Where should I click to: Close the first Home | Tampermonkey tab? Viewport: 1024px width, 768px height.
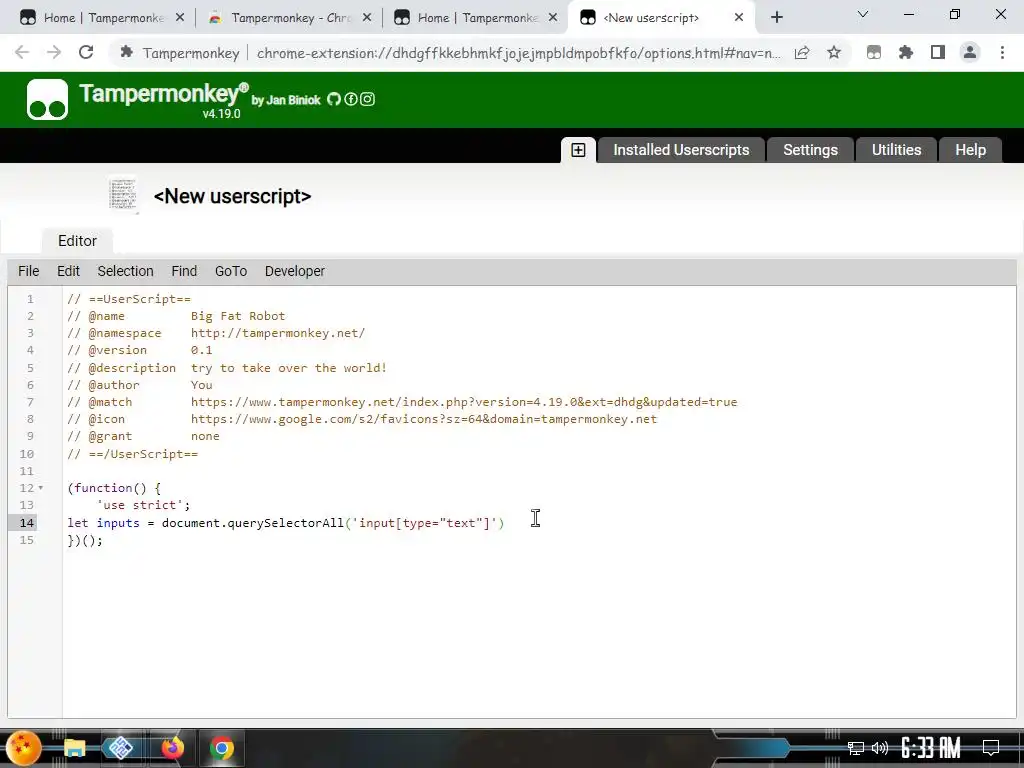point(180,18)
